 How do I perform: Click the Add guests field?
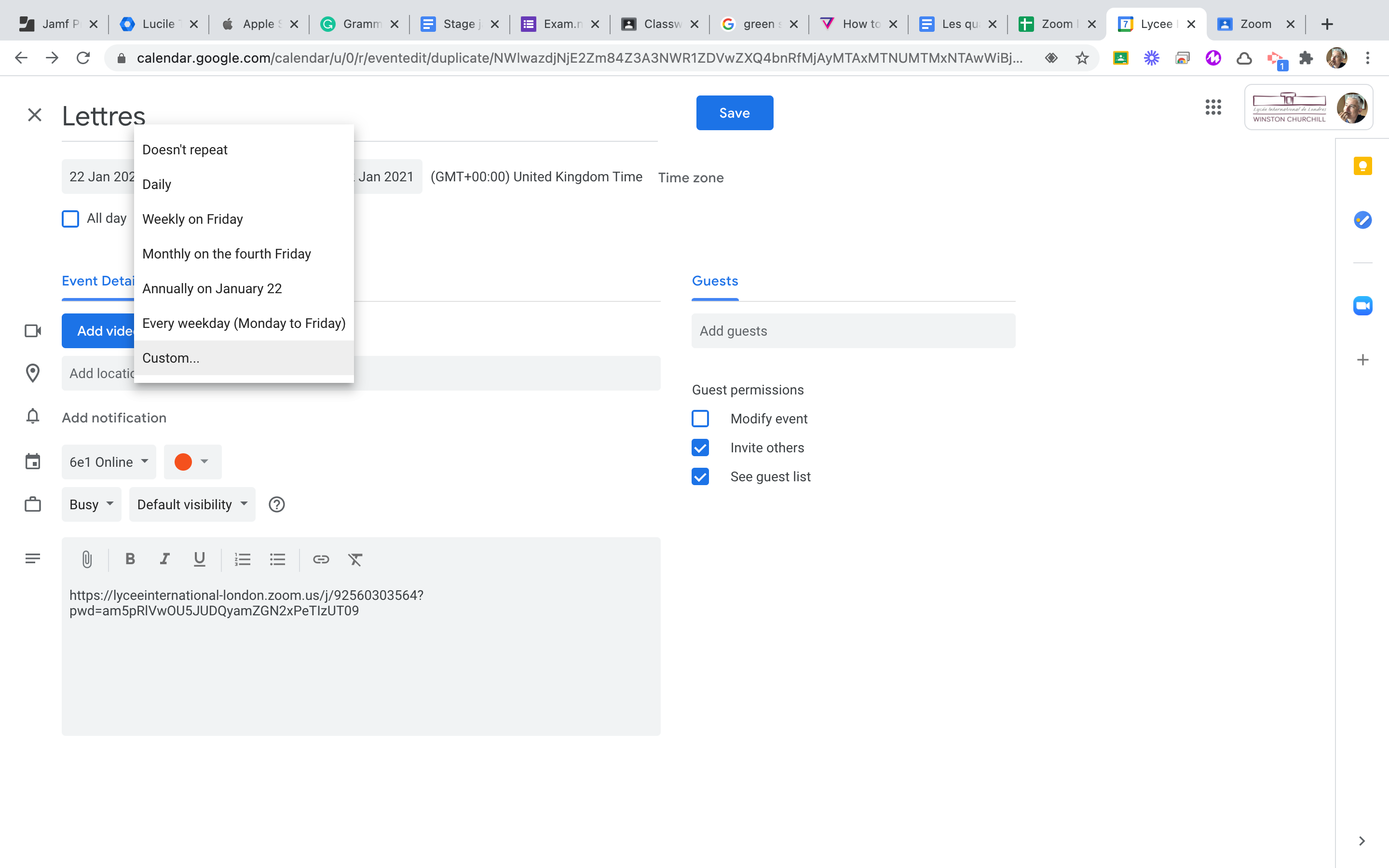(853, 331)
